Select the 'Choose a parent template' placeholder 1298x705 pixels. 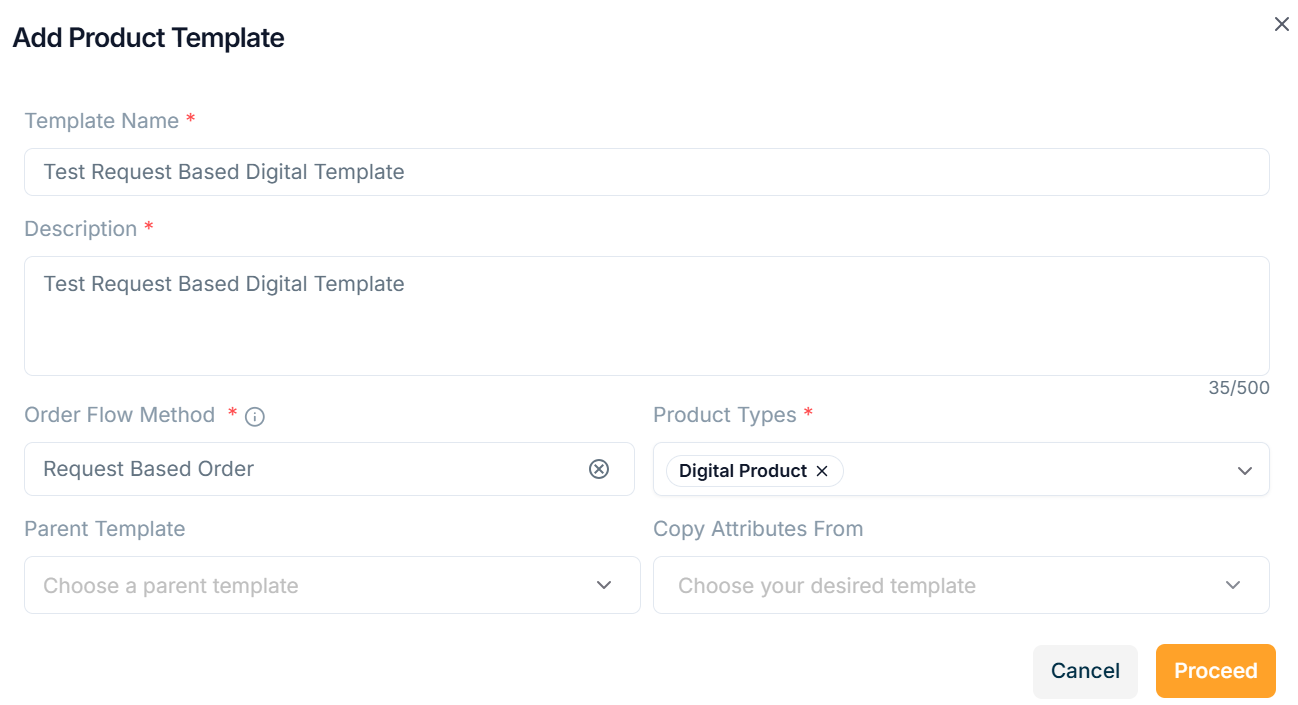click(x=171, y=586)
